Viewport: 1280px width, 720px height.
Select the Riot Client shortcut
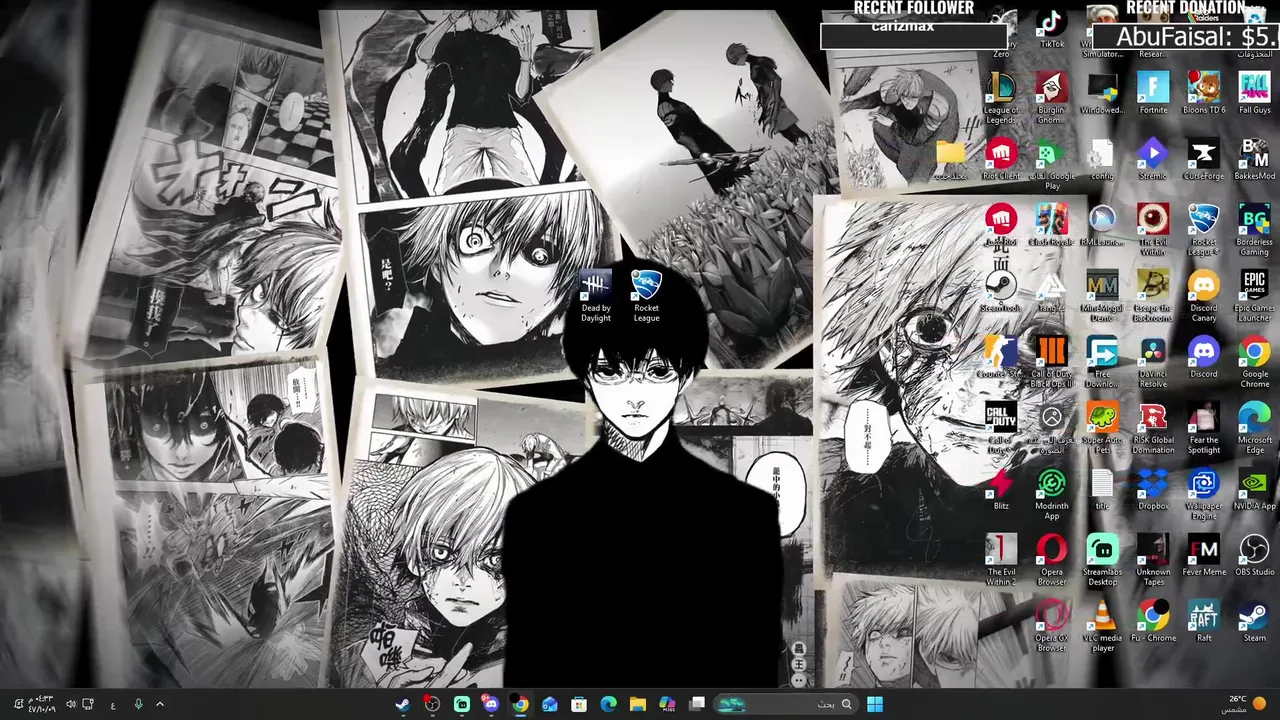click(x=1001, y=158)
